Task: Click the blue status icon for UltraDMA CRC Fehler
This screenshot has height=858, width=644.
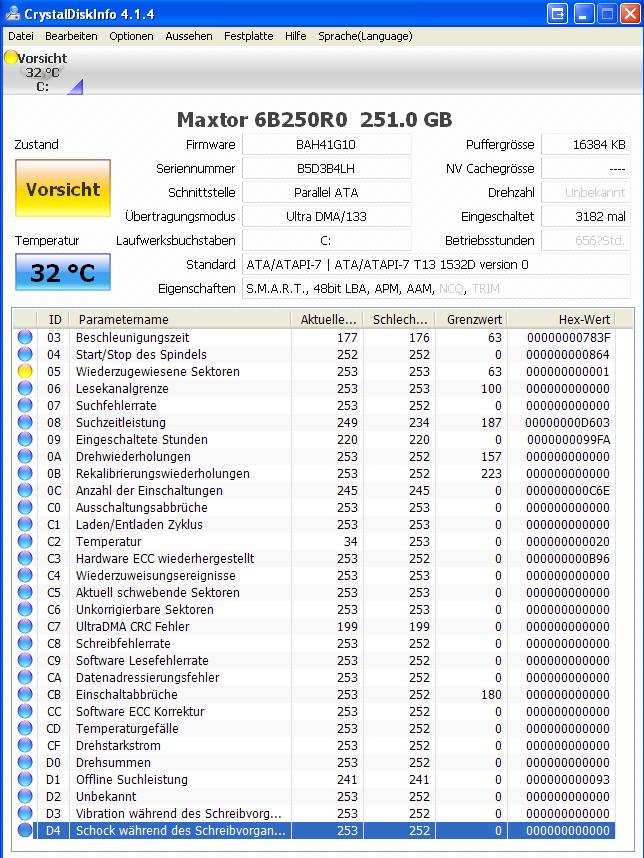Action: (25, 626)
